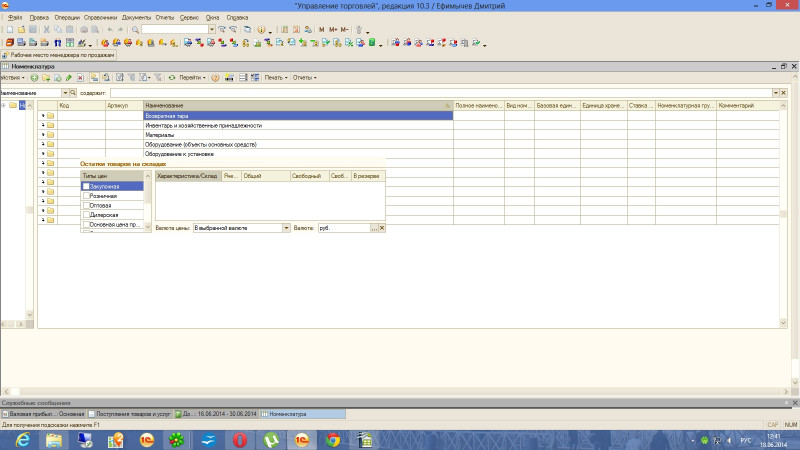
Task: Click Рабочее место менеджера по продажам button
Action: tap(59, 55)
